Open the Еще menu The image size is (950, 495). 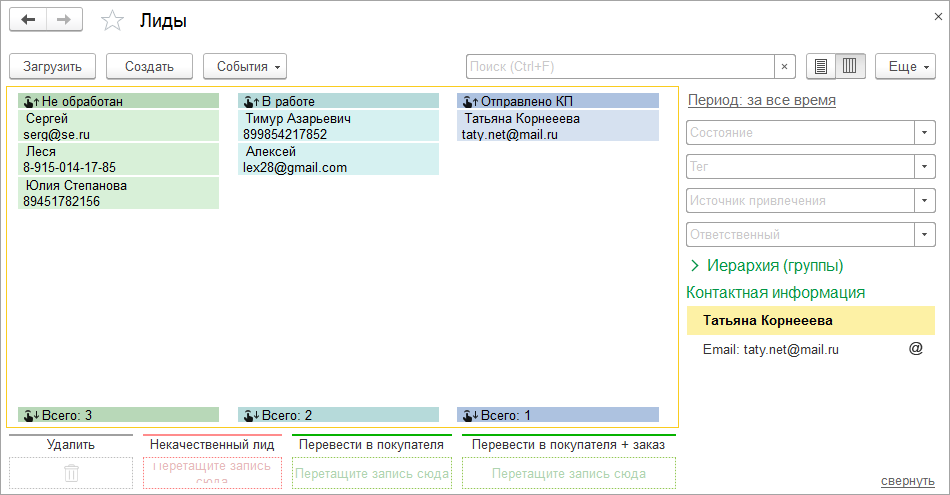coord(905,67)
